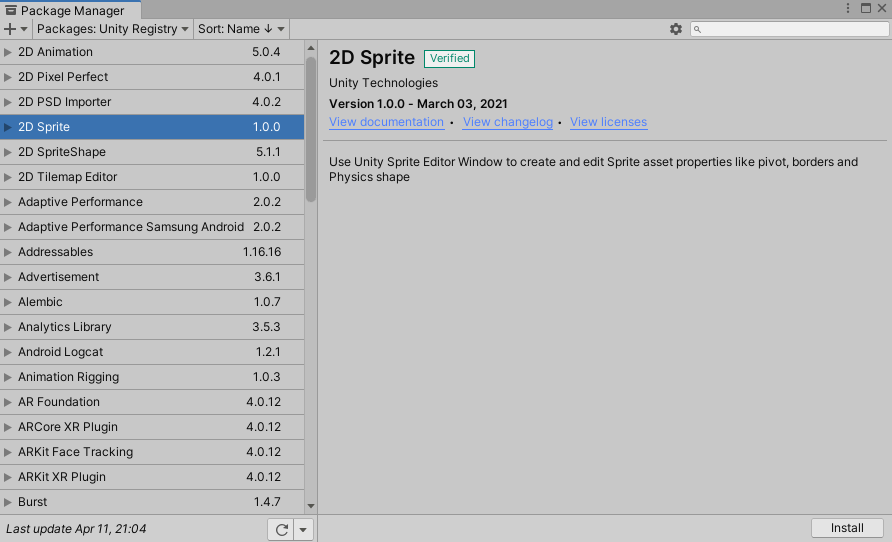
Task: Select 2D Tilemap Editor package
Action: [152, 177]
